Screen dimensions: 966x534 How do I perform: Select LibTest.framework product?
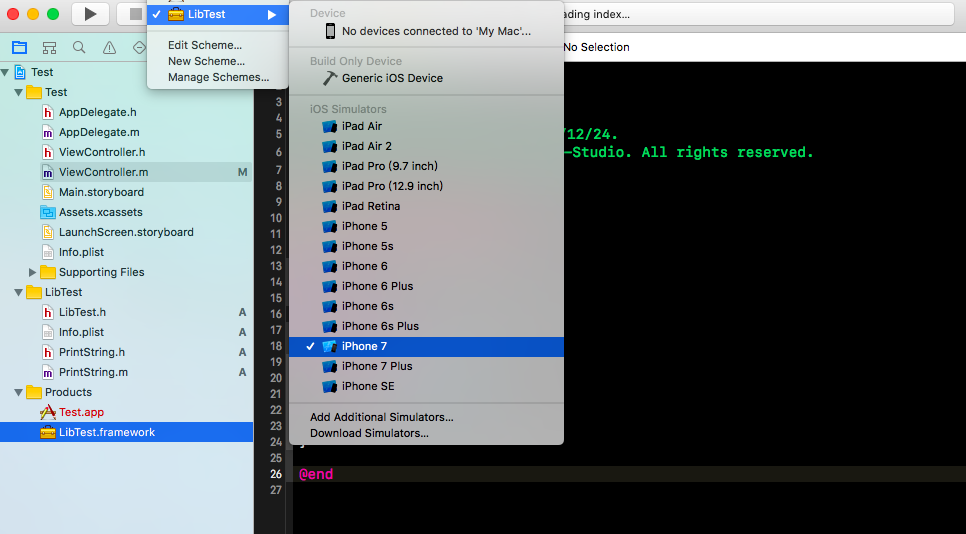(107, 432)
